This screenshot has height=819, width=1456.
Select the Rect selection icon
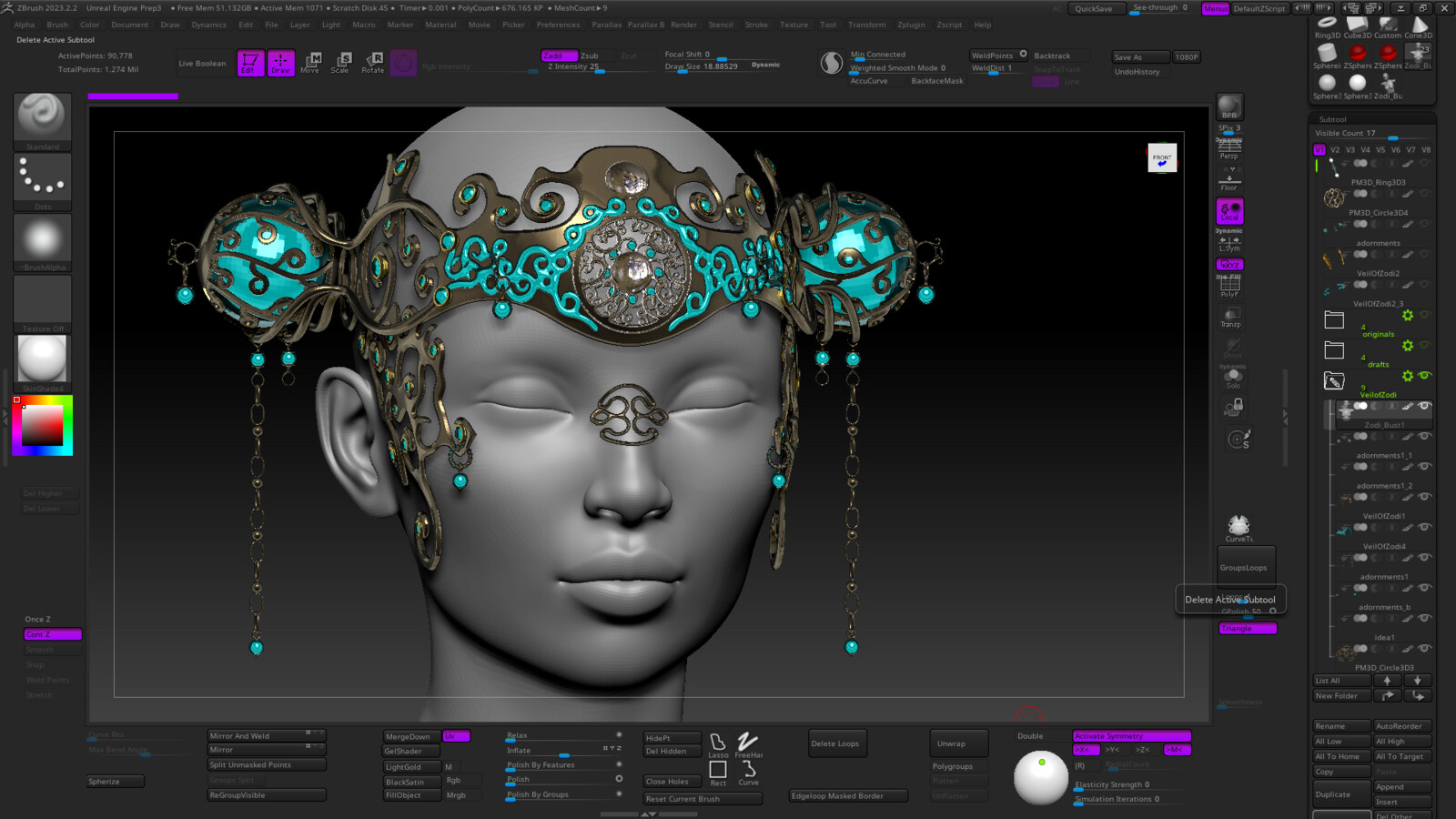[718, 773]
